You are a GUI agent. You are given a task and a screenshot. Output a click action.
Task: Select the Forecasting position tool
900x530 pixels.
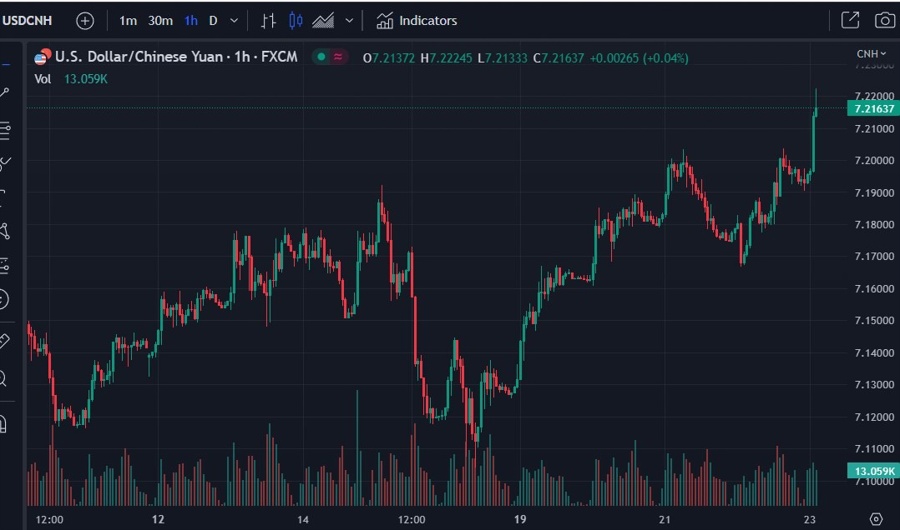click(5, 266)
